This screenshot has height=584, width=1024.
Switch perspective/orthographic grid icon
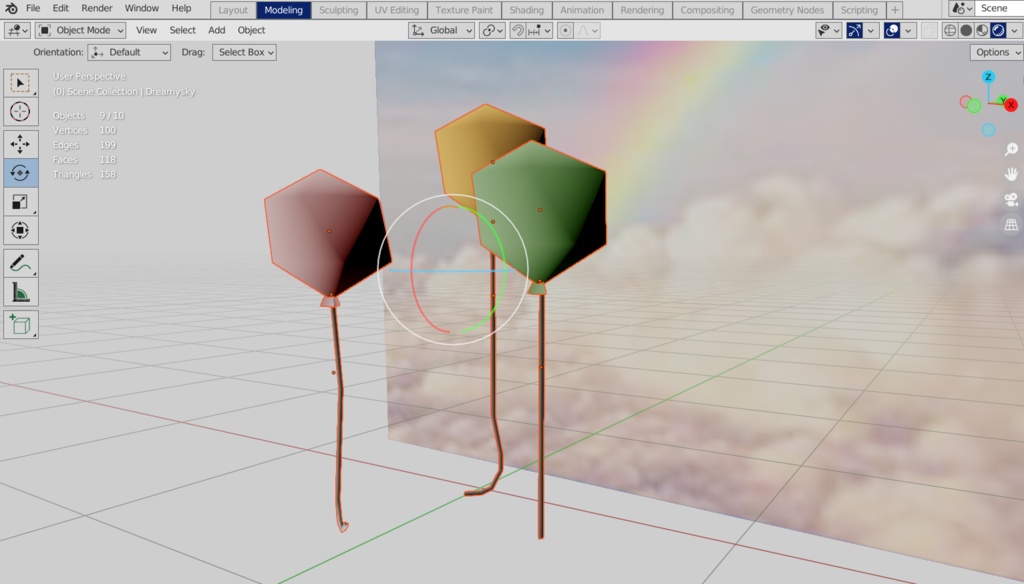1011,225
